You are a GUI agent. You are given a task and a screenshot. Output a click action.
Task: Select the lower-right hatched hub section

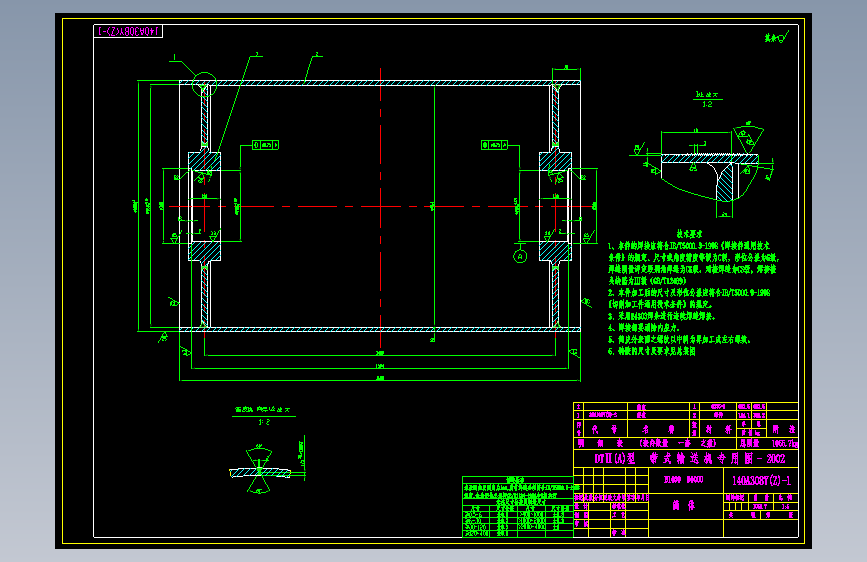coord(555,251)
